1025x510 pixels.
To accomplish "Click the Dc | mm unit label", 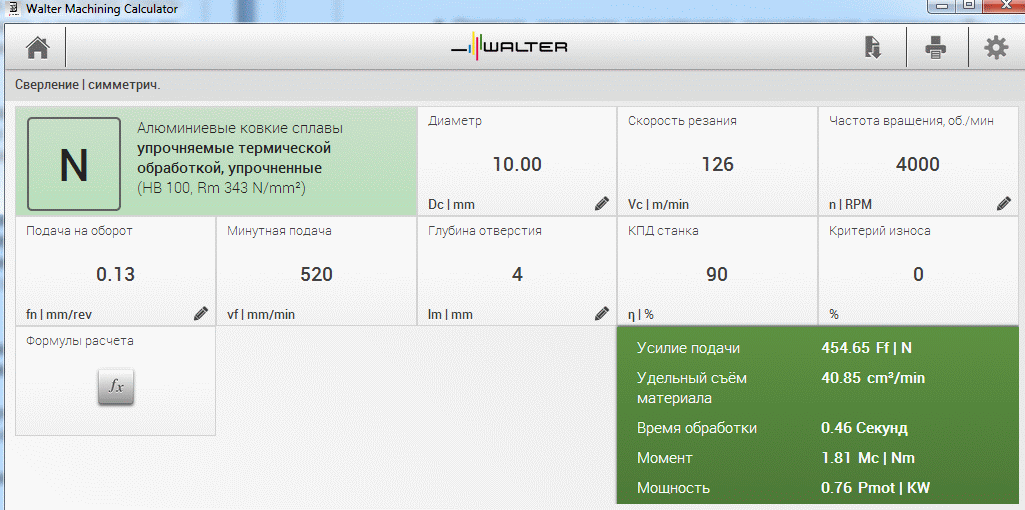I will click(451, 205).
